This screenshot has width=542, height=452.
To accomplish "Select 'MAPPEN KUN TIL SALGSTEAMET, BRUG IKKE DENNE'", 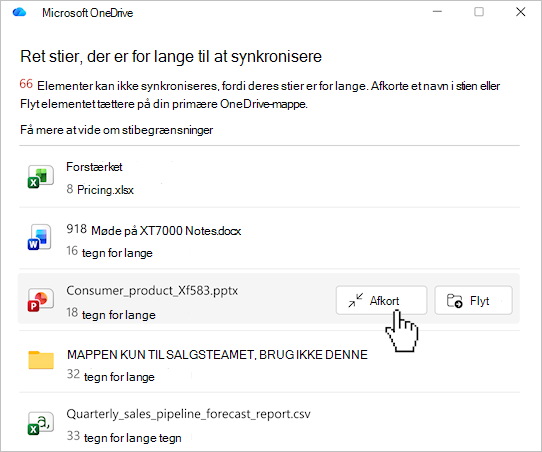I will [x=217, y=355].
